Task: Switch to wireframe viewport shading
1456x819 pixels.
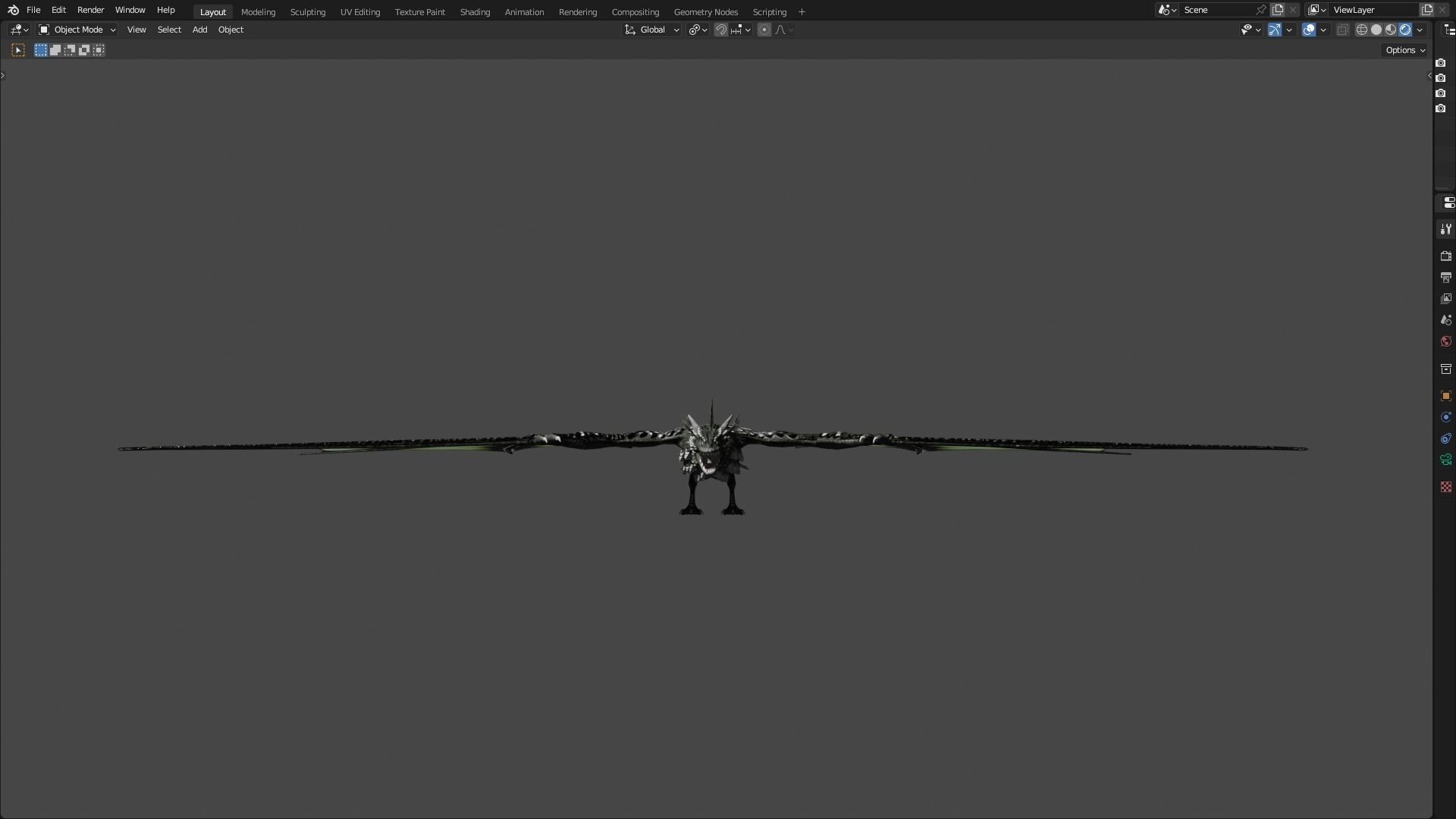Action: pyautogui.click(x=1362, y=30)
